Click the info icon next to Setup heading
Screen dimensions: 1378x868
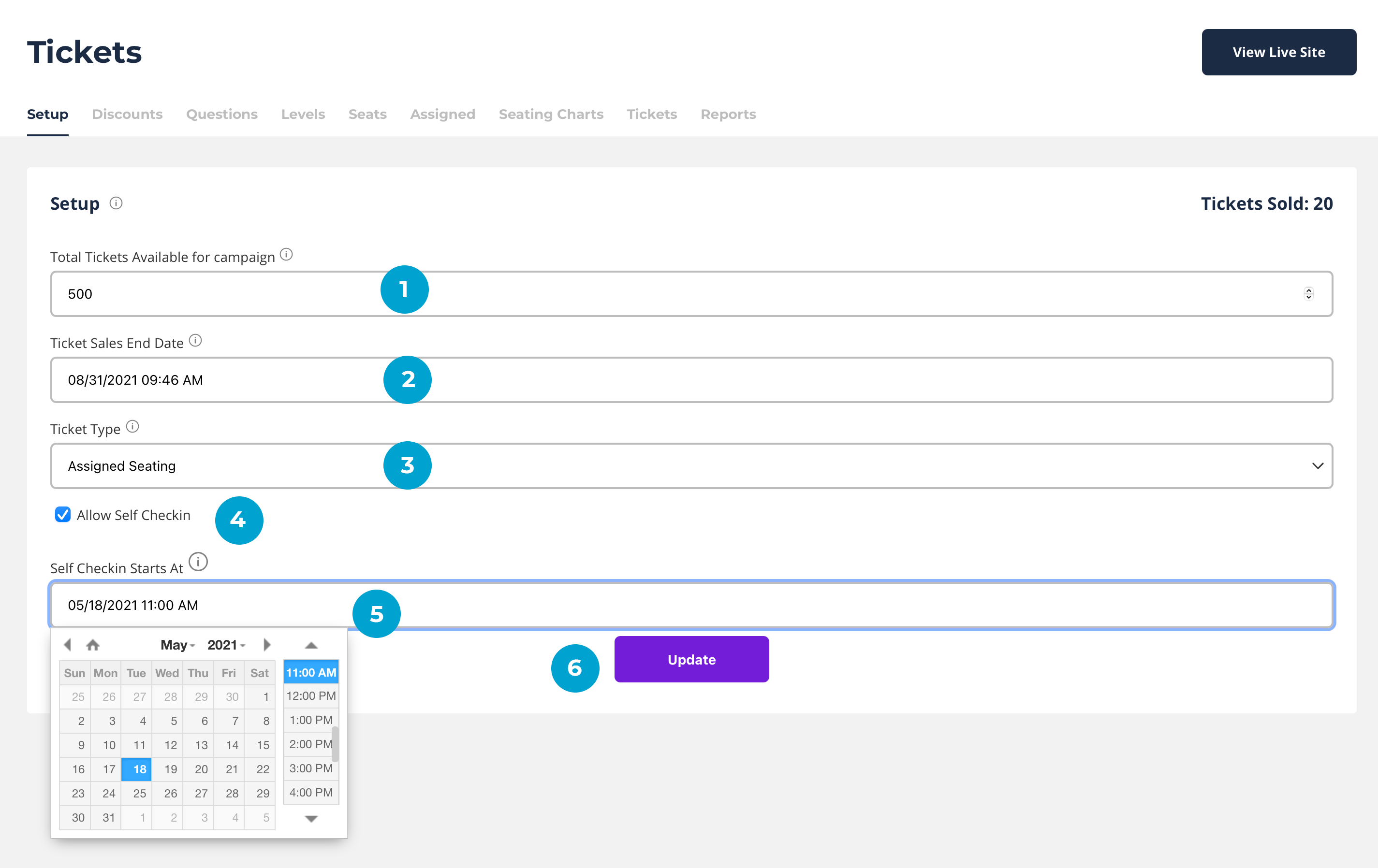click(116, 203)
